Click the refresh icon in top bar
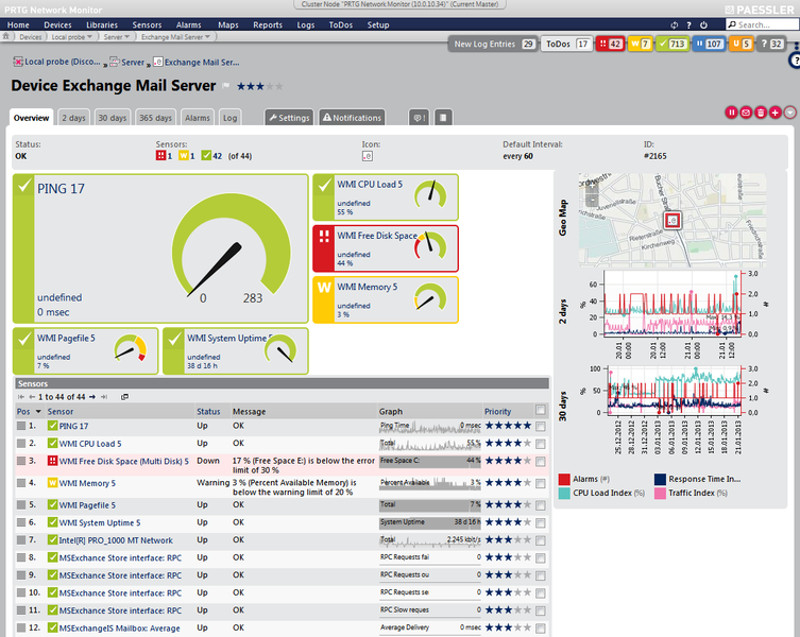Viewport: 800px width, 637px height. click(674, 24)
